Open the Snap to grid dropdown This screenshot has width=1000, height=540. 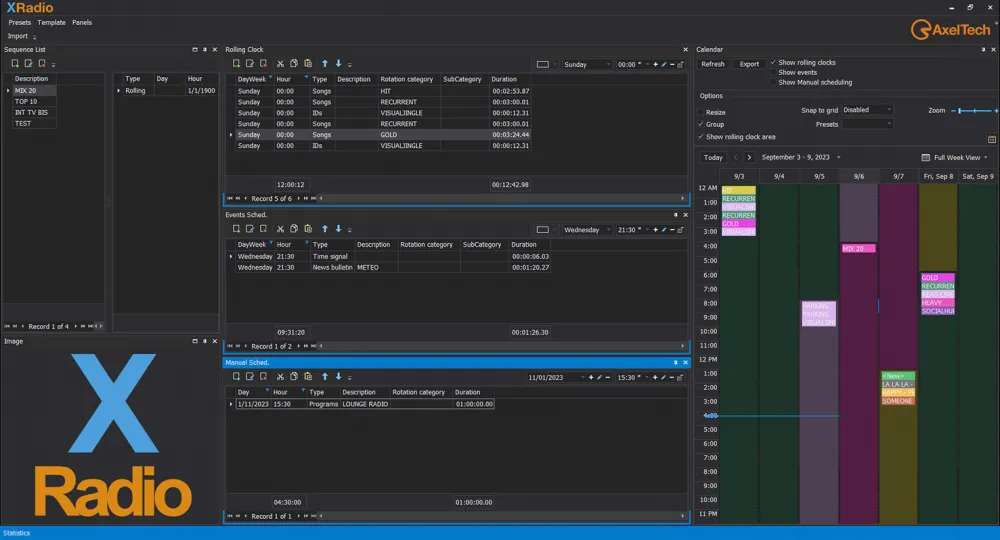pos(868,110)
